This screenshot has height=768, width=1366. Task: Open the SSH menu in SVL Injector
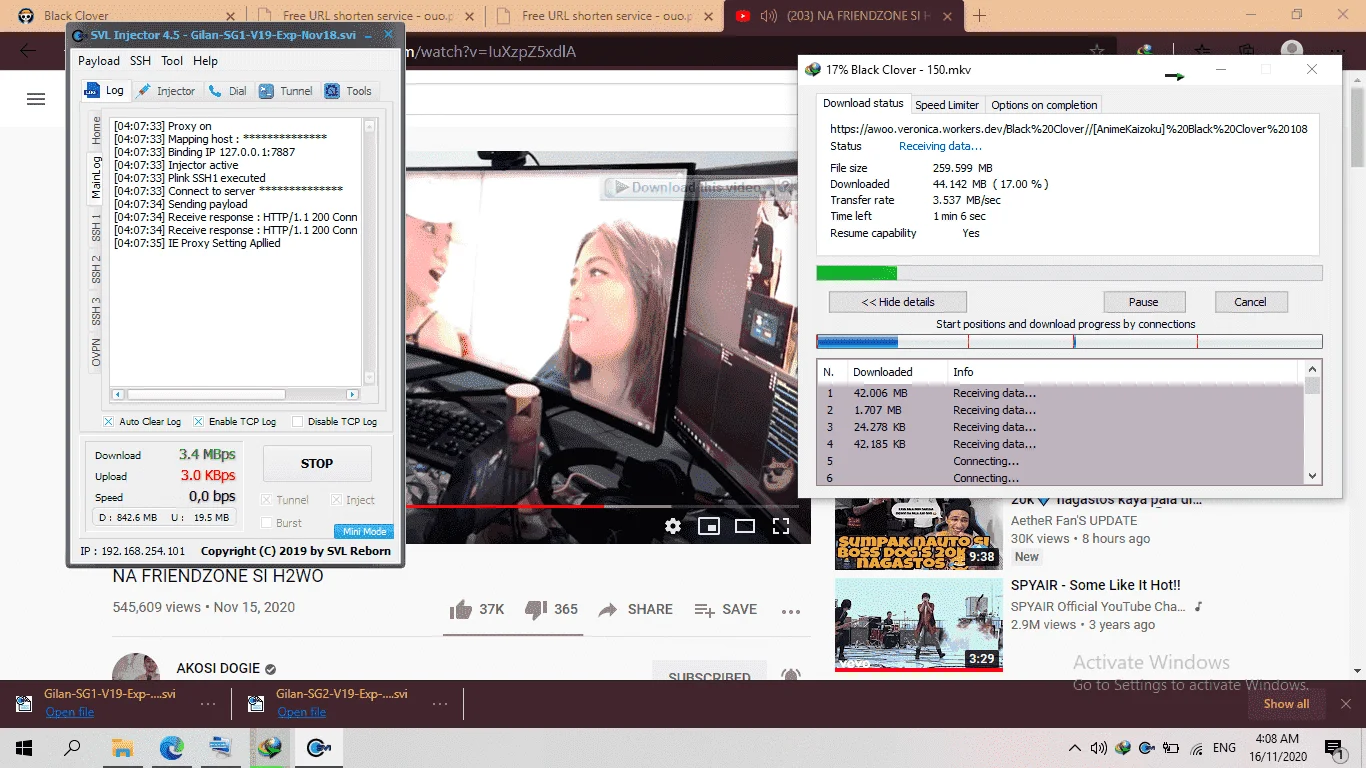tap(140, 61)
